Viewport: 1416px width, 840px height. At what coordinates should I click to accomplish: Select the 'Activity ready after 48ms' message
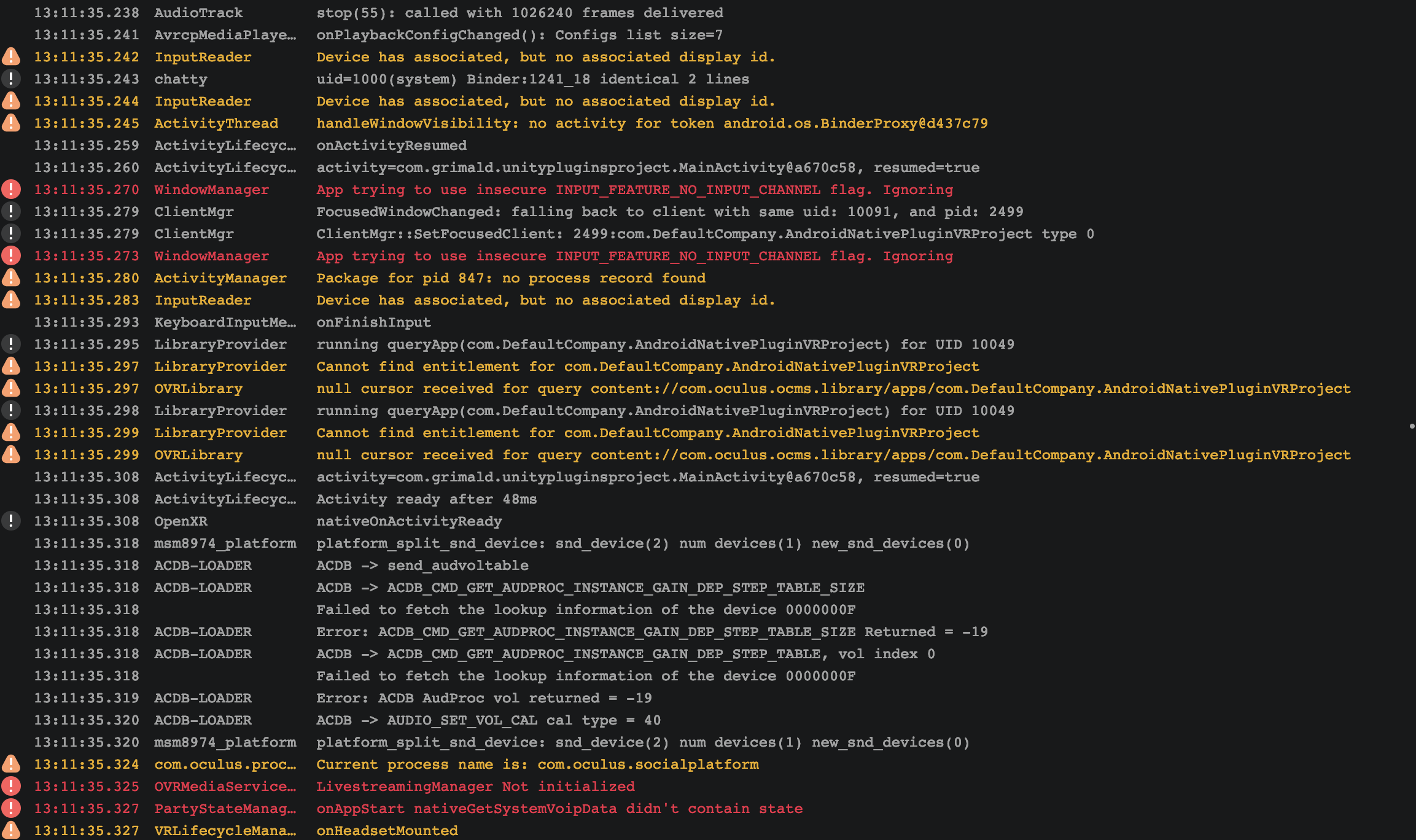tap(426, 499)
